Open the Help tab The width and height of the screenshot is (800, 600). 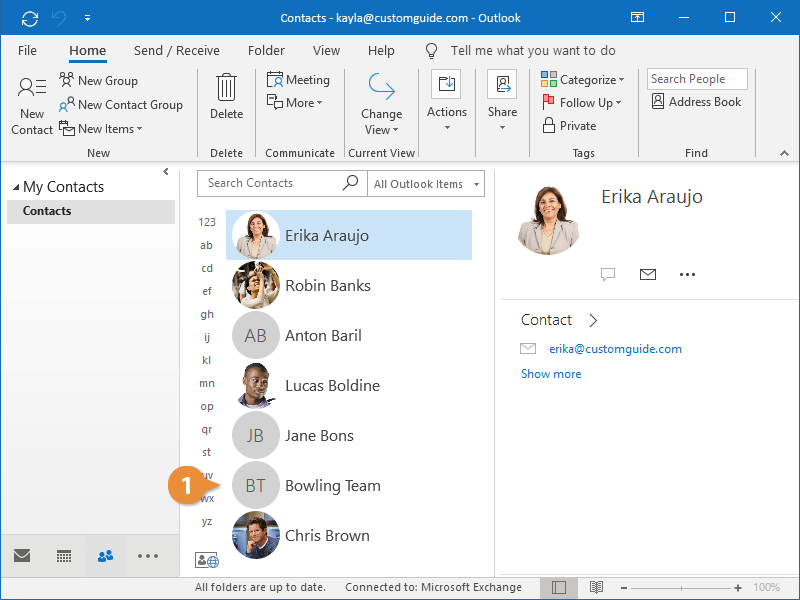point(381,51)
